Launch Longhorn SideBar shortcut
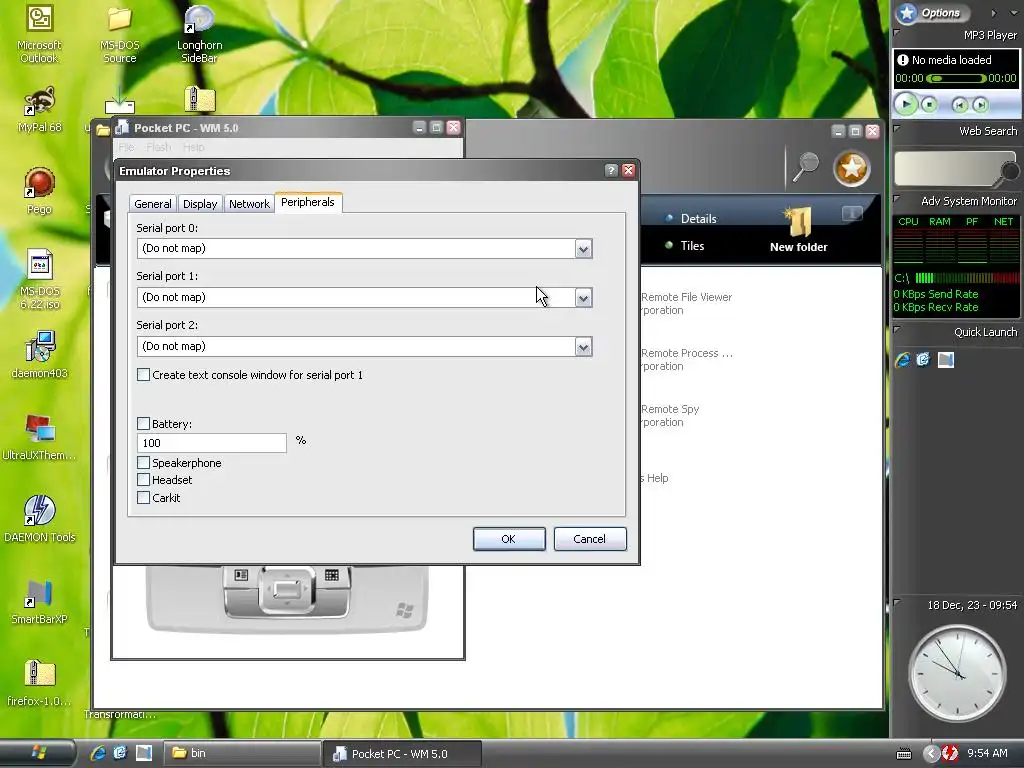 point(199,34)
